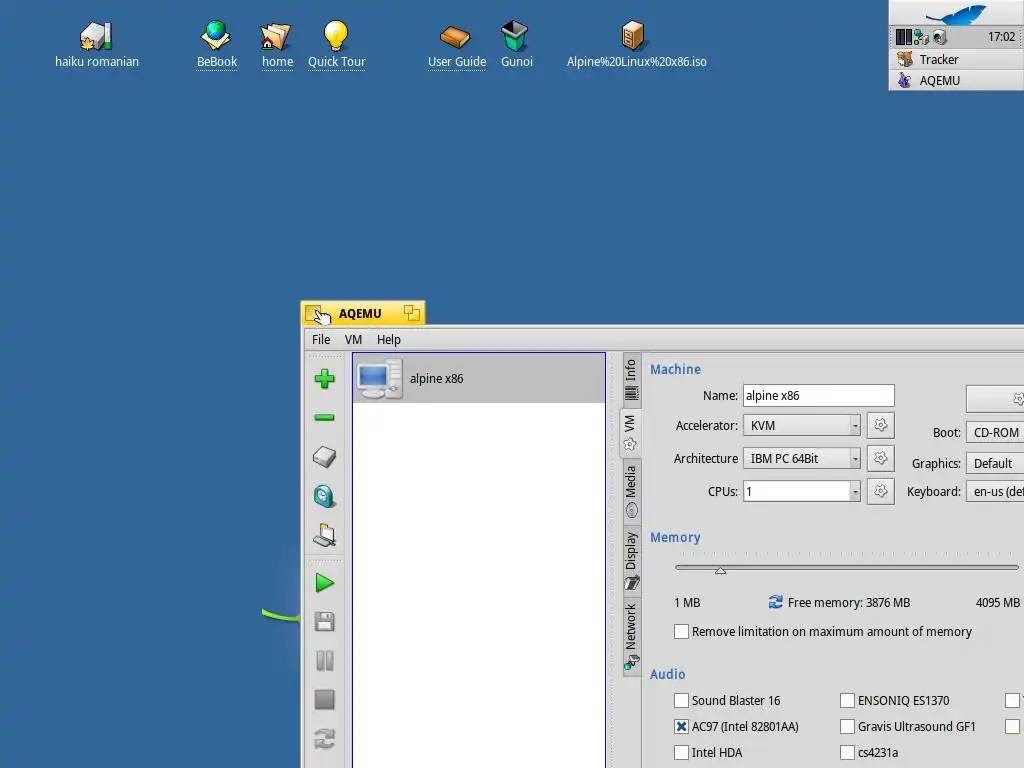Switch to the Display vertical tab

tap(631, 561)
